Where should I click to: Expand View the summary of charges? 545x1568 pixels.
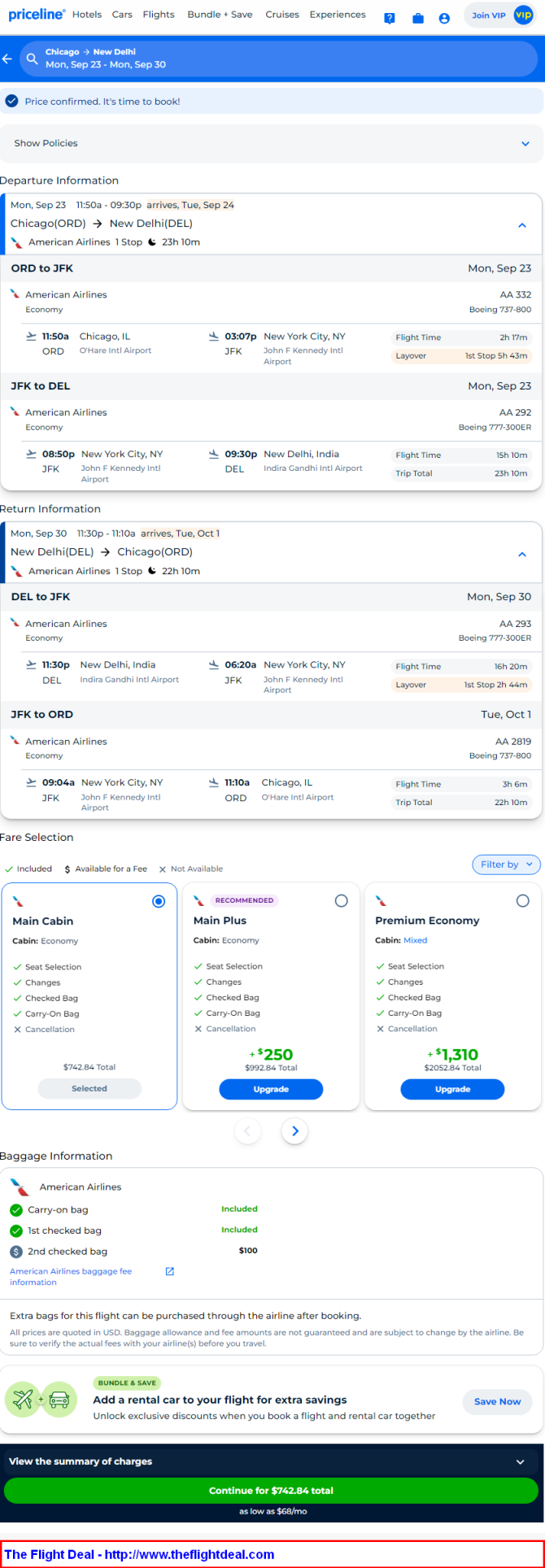click(x=272, y=1461)
